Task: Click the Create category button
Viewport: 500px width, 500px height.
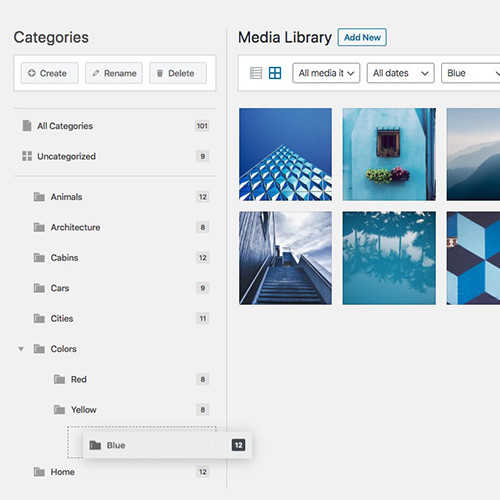Action: tap(49, 73)
